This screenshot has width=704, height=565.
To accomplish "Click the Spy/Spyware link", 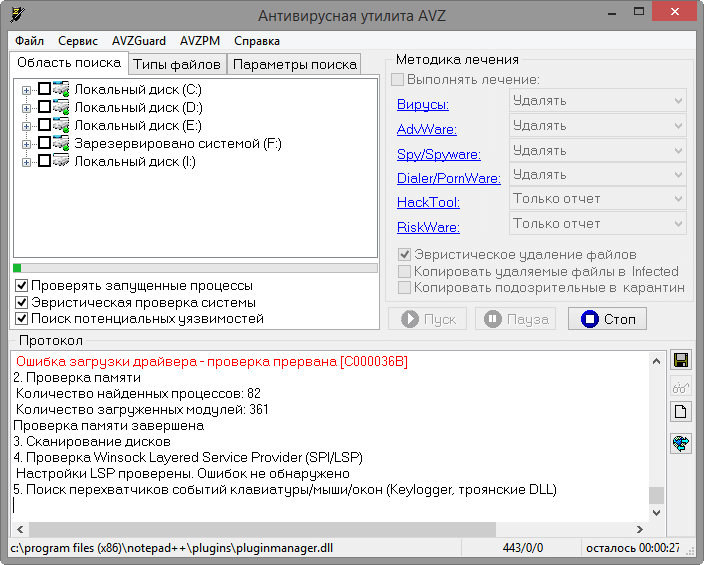I will tap(439, 154).
